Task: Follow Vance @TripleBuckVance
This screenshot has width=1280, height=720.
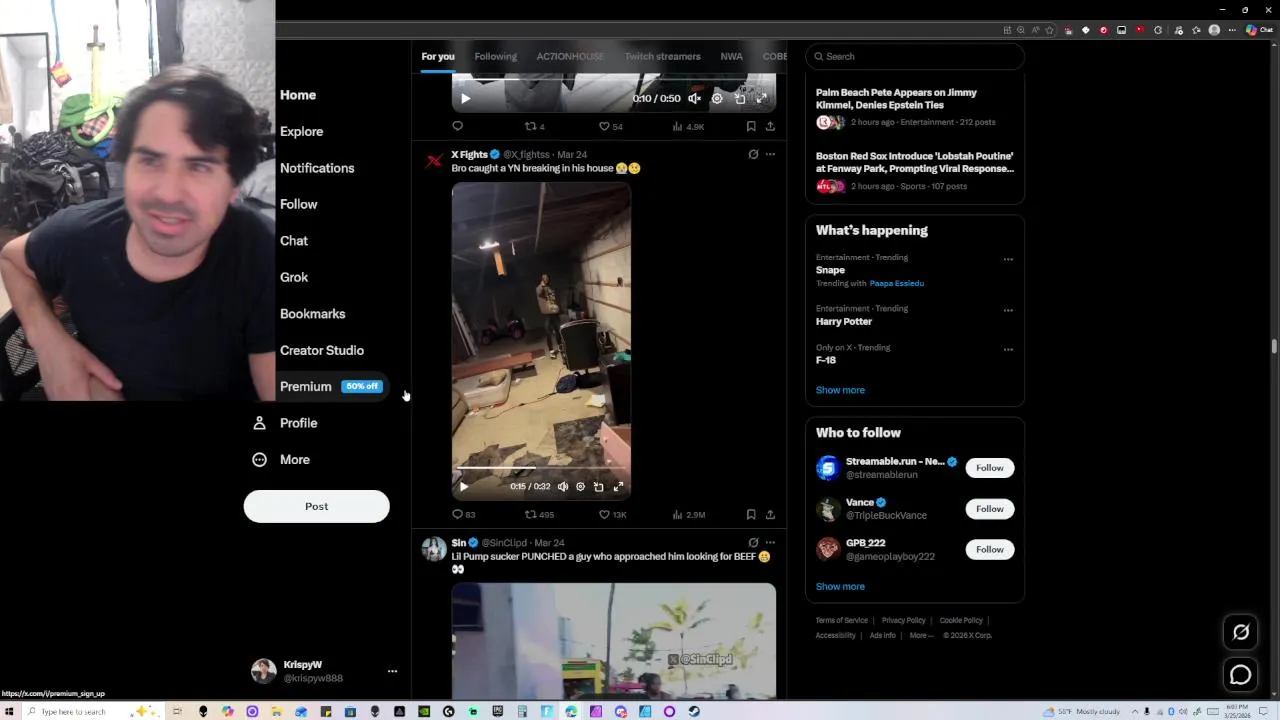Action: point(989,509)
